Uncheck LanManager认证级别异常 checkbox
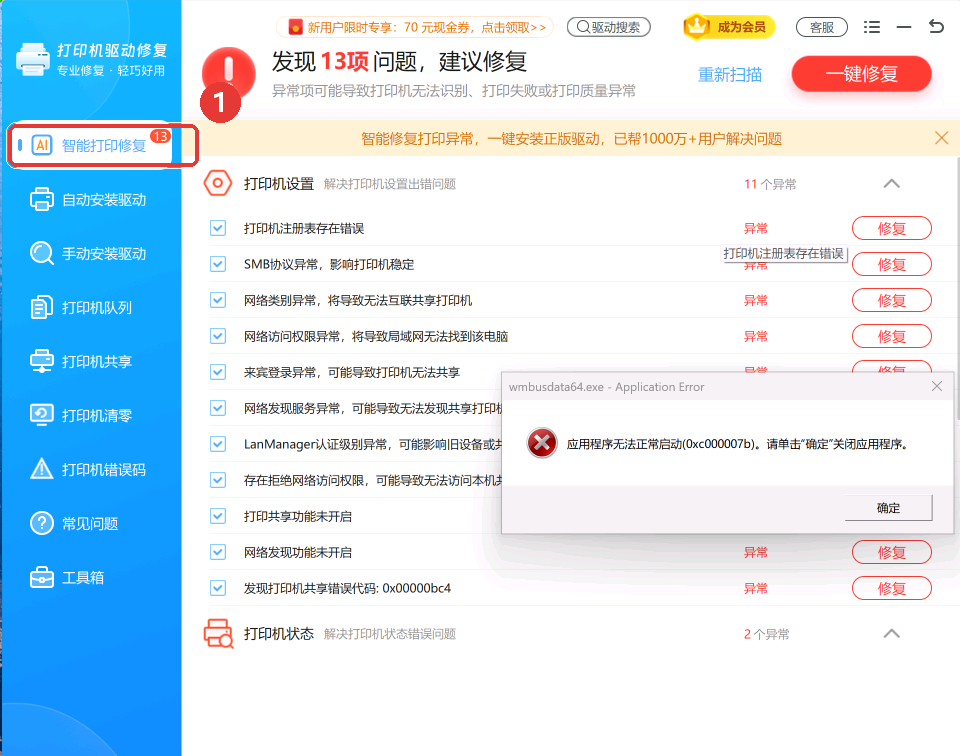The image size is (960, 756). point(218,444)
